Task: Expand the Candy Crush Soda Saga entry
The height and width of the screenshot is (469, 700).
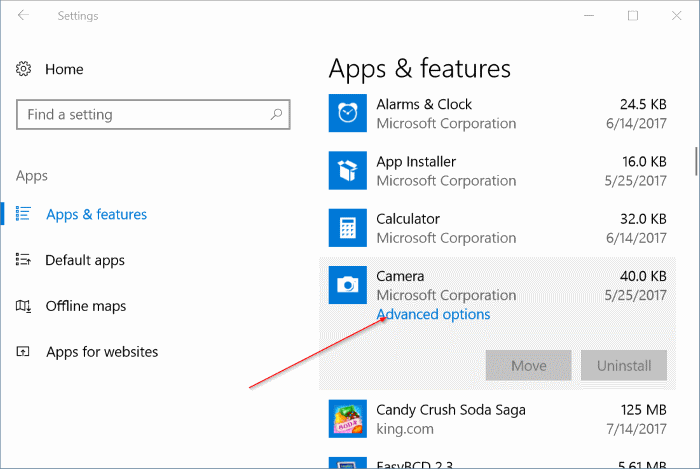Action: [500, 419]
